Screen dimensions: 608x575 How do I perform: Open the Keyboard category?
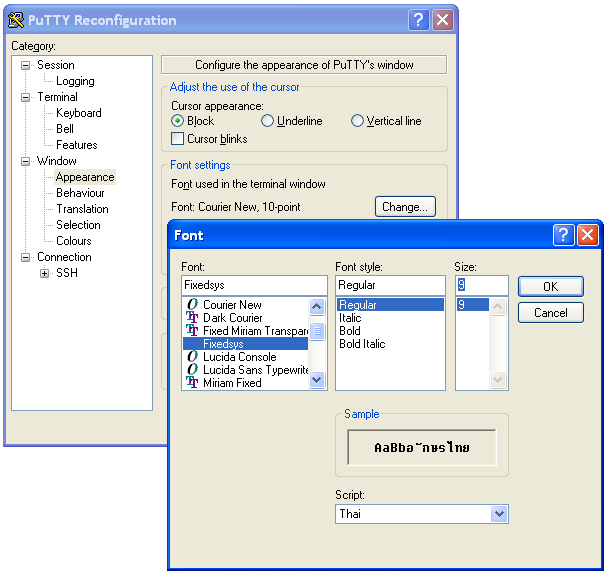[x=79, y=113]
